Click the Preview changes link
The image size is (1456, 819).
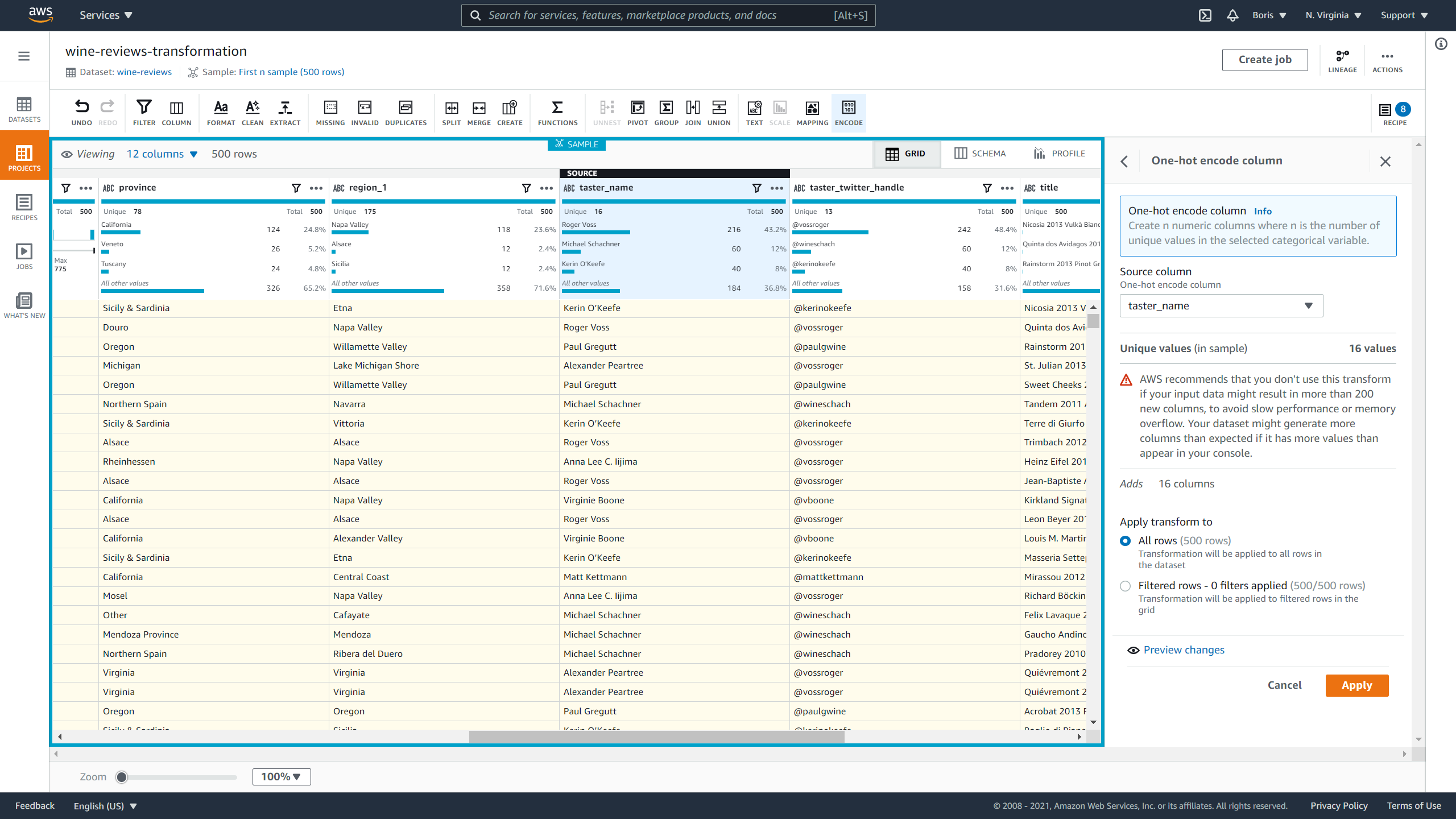[1184, 650]
